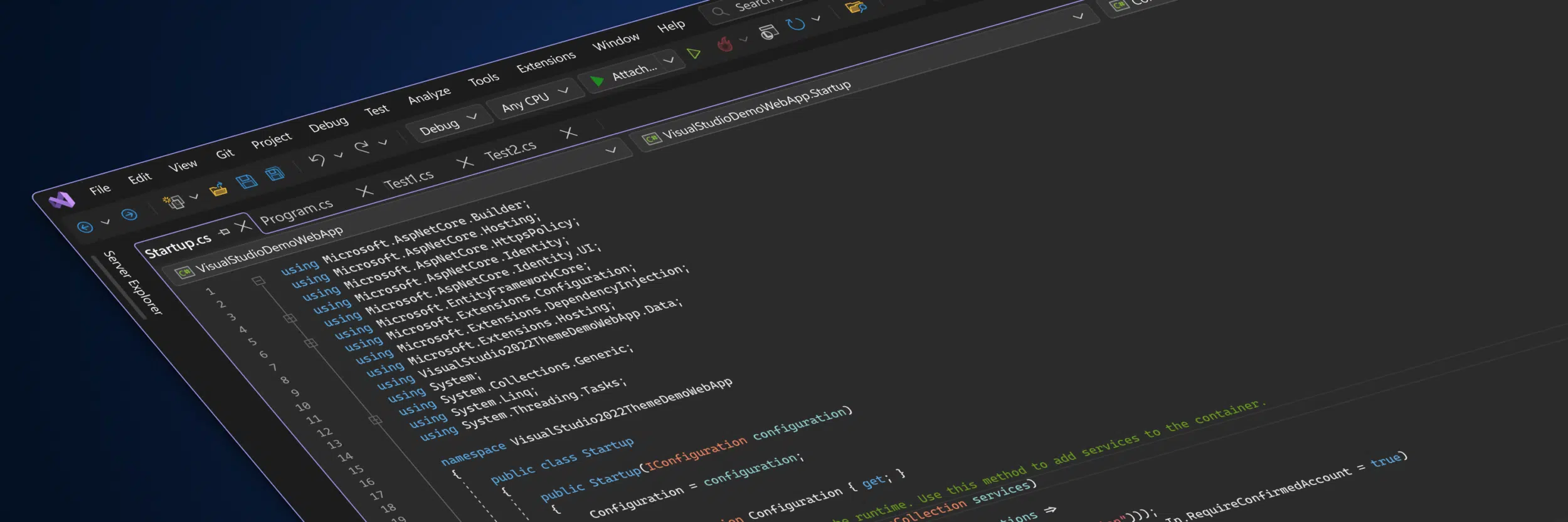Open the New Project dropdown arrow

194,196
